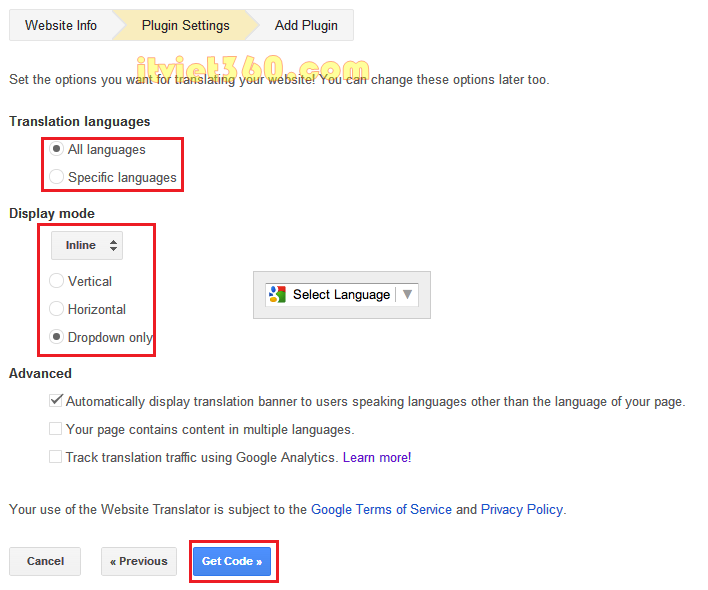Screen dimensions: 708x590
Task: Uncheck automatically display translation banner
Action: [56, 401]
